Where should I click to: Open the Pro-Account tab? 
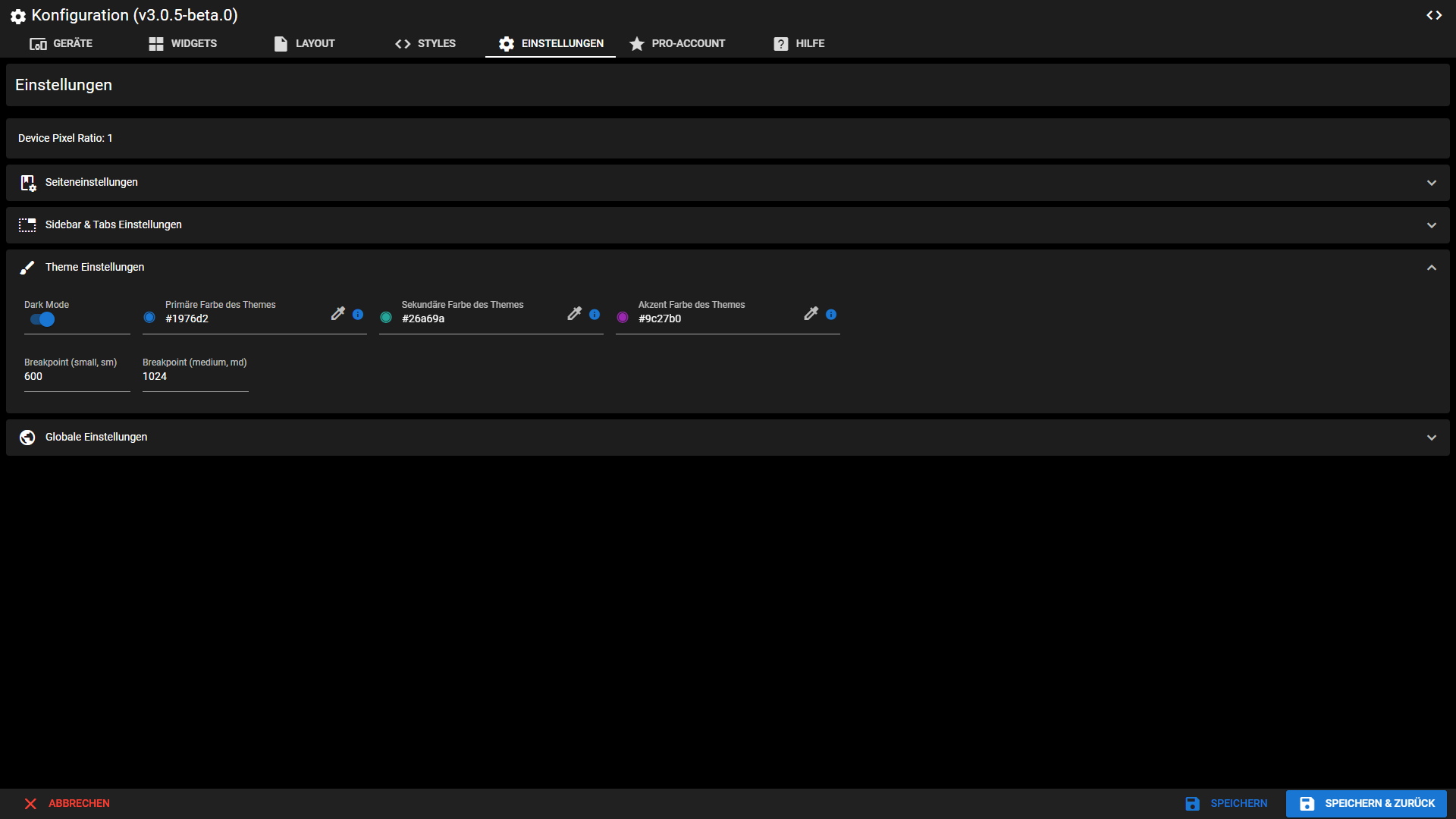tap(677, 44)
